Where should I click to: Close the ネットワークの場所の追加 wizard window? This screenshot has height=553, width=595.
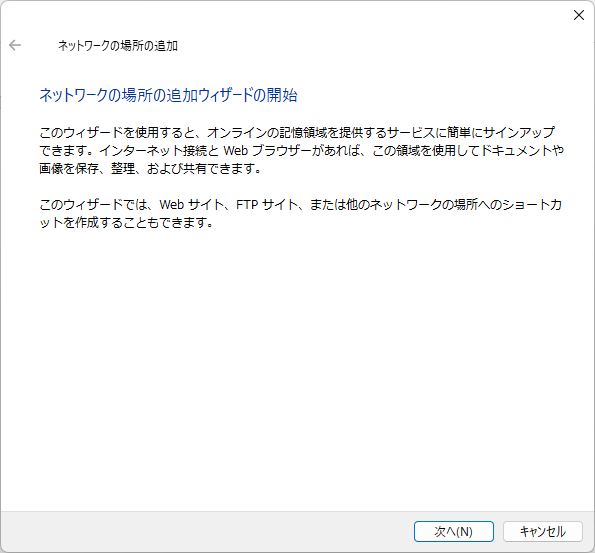579,15
